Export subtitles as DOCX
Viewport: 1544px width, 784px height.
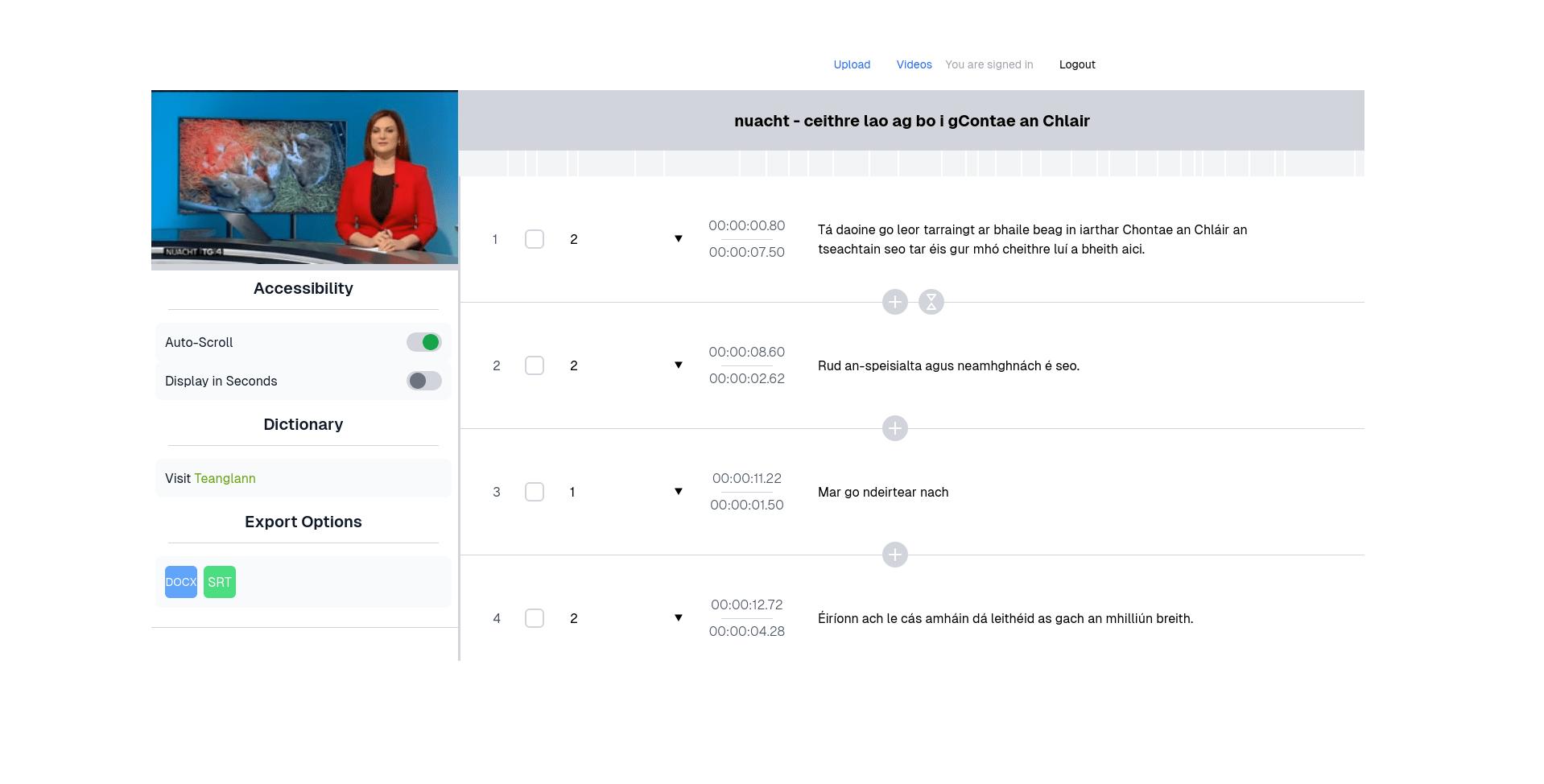[180, 582]
